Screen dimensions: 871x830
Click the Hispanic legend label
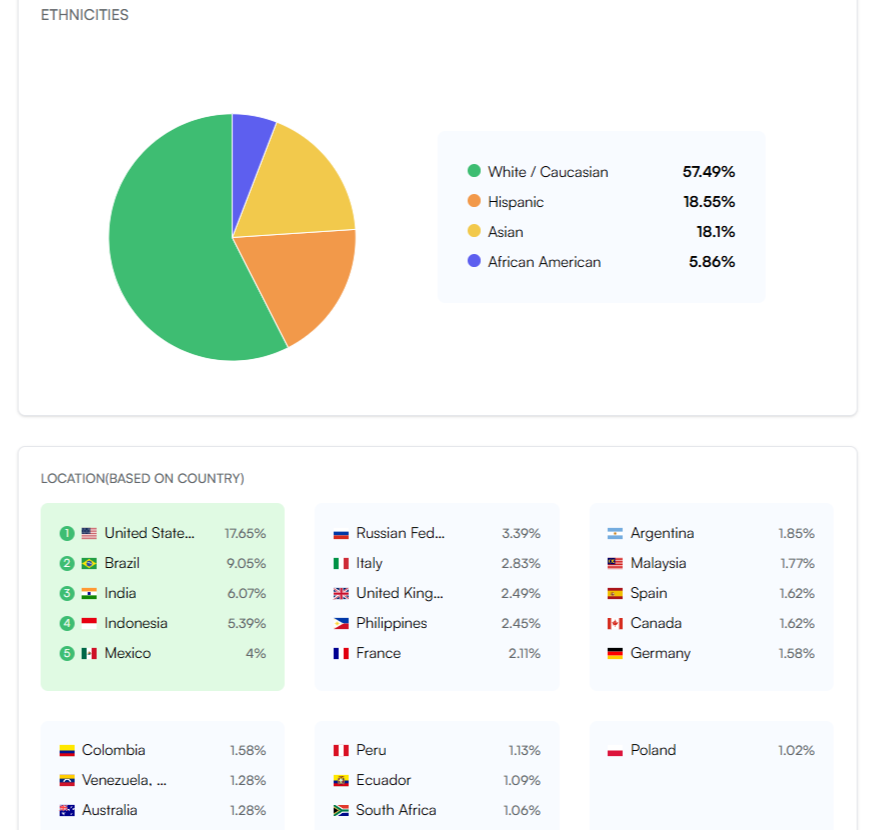tap(515, 202)
